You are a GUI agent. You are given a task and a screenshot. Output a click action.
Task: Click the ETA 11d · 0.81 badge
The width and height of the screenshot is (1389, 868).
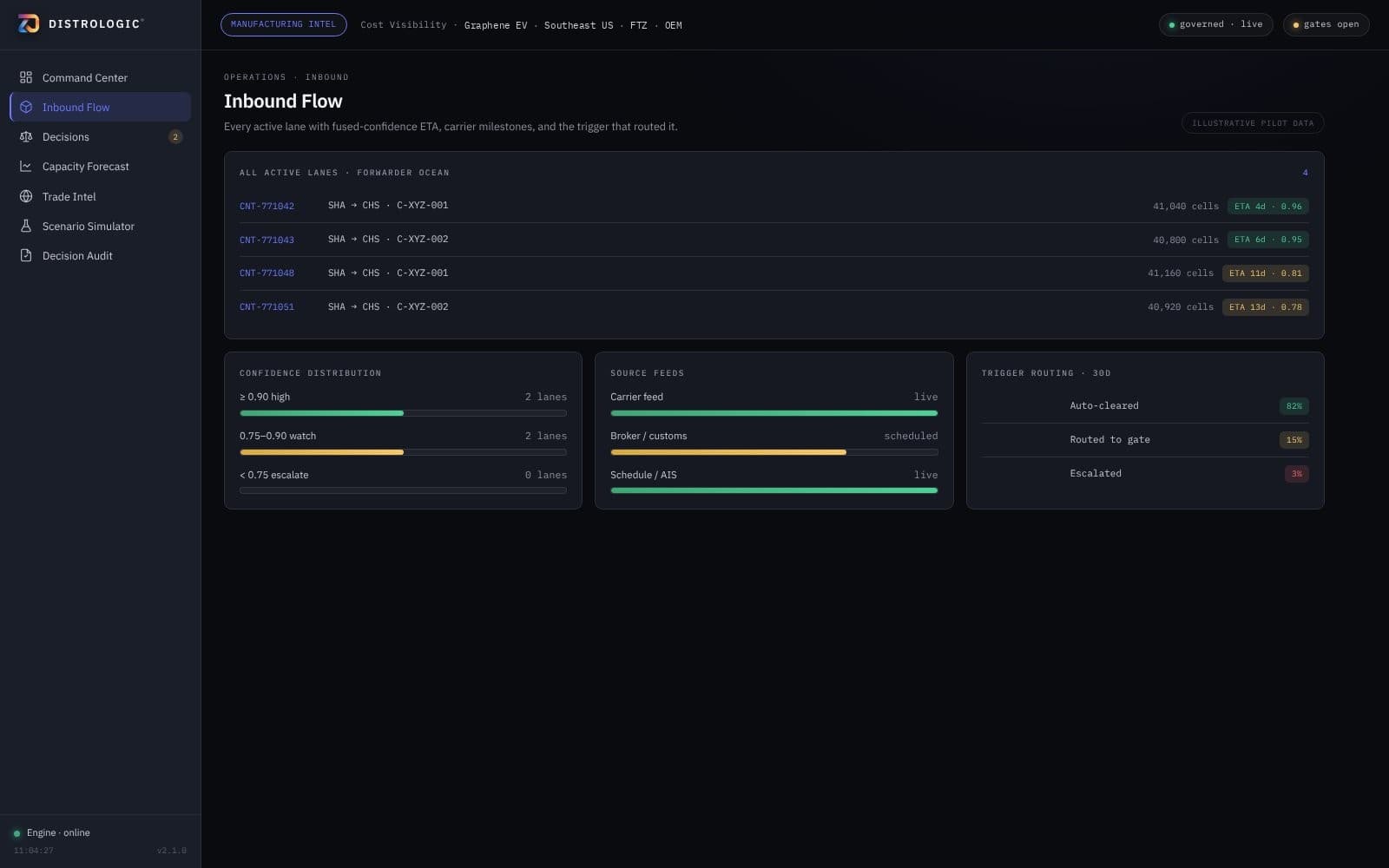pos(1265,273)
